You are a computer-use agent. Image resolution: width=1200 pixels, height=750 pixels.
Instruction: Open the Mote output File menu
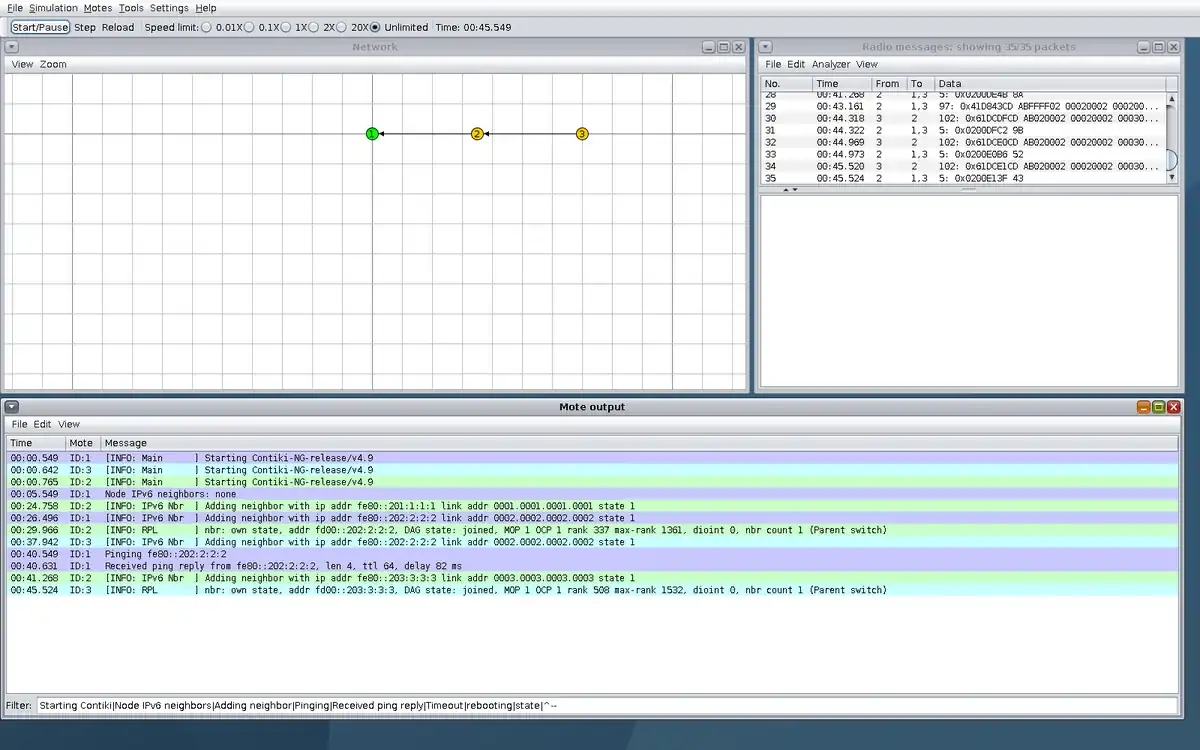pyautogui.click(x=20, y=424)
